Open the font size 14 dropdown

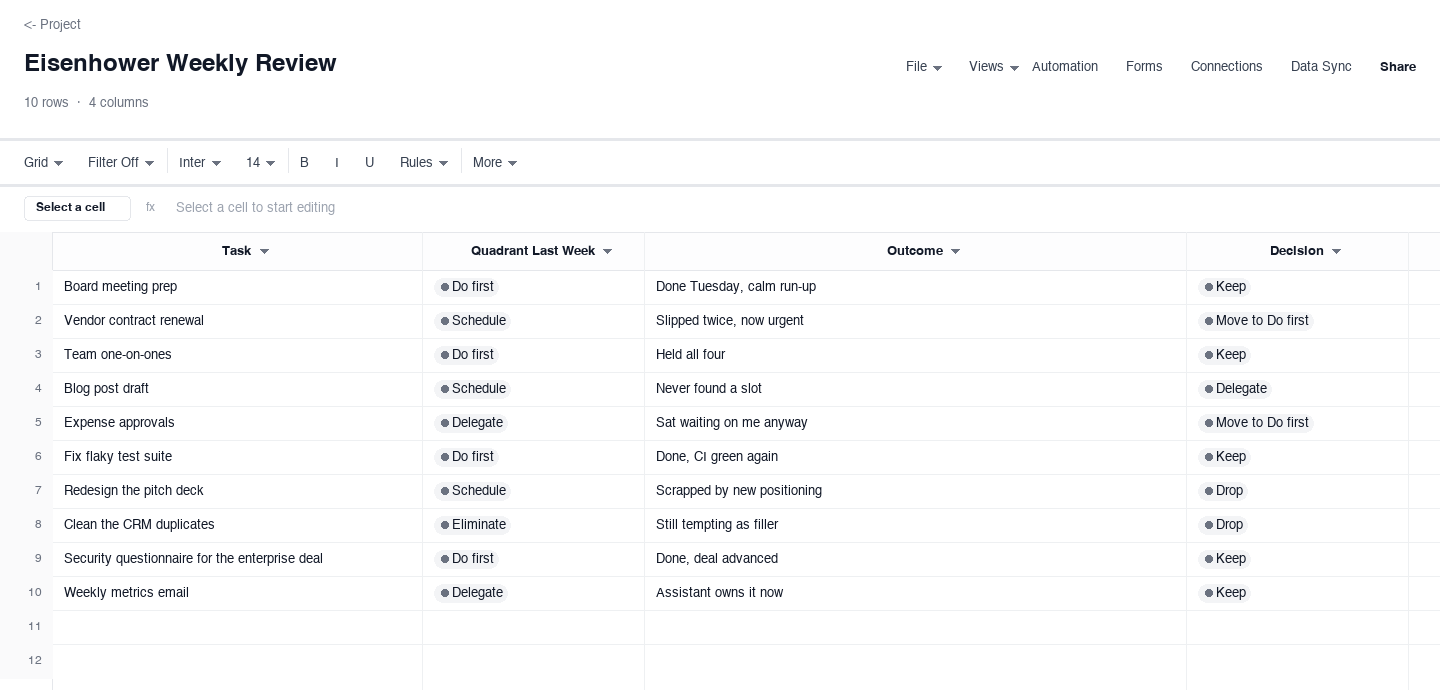260,162
